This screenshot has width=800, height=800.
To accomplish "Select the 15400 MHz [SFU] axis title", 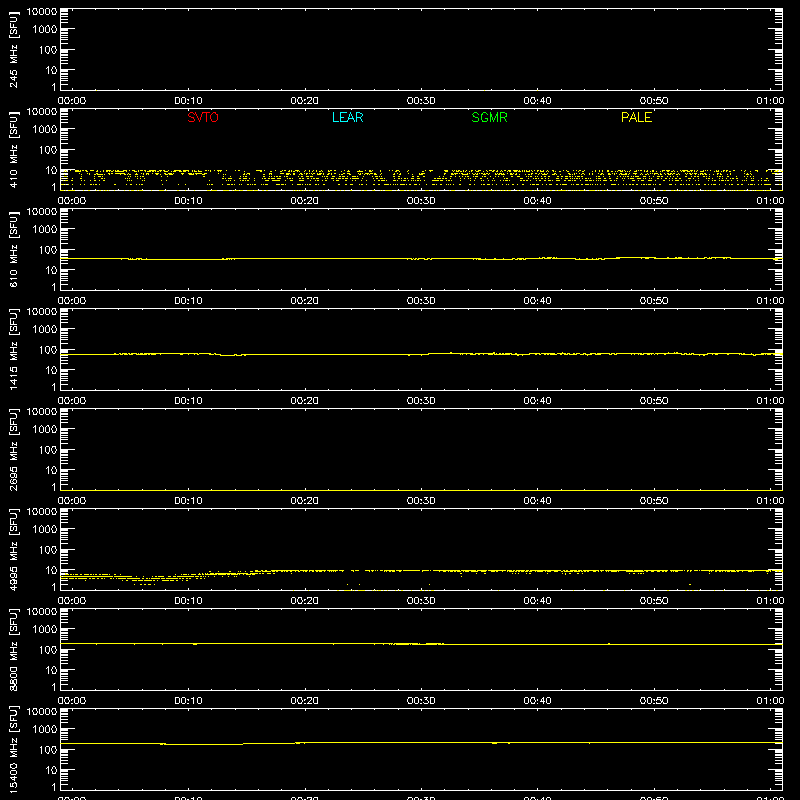I will [13, 750].
